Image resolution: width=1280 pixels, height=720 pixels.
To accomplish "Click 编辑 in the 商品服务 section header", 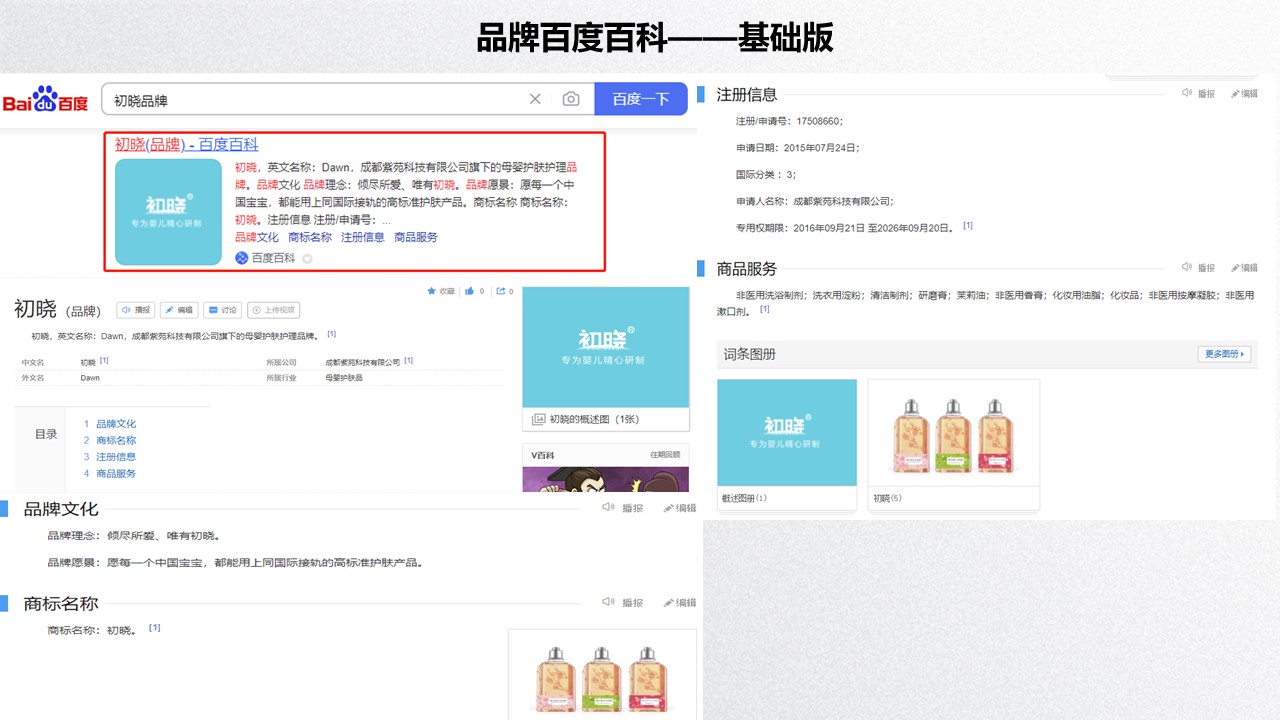I will [x=1244, y=267].
